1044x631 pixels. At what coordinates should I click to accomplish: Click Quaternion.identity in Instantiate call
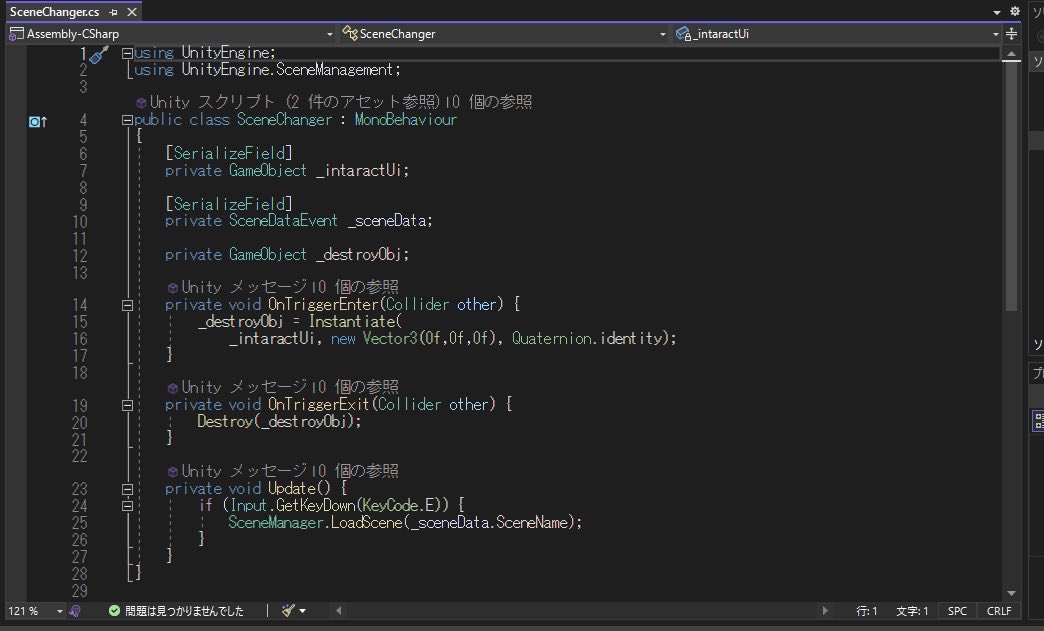[588, 338]
